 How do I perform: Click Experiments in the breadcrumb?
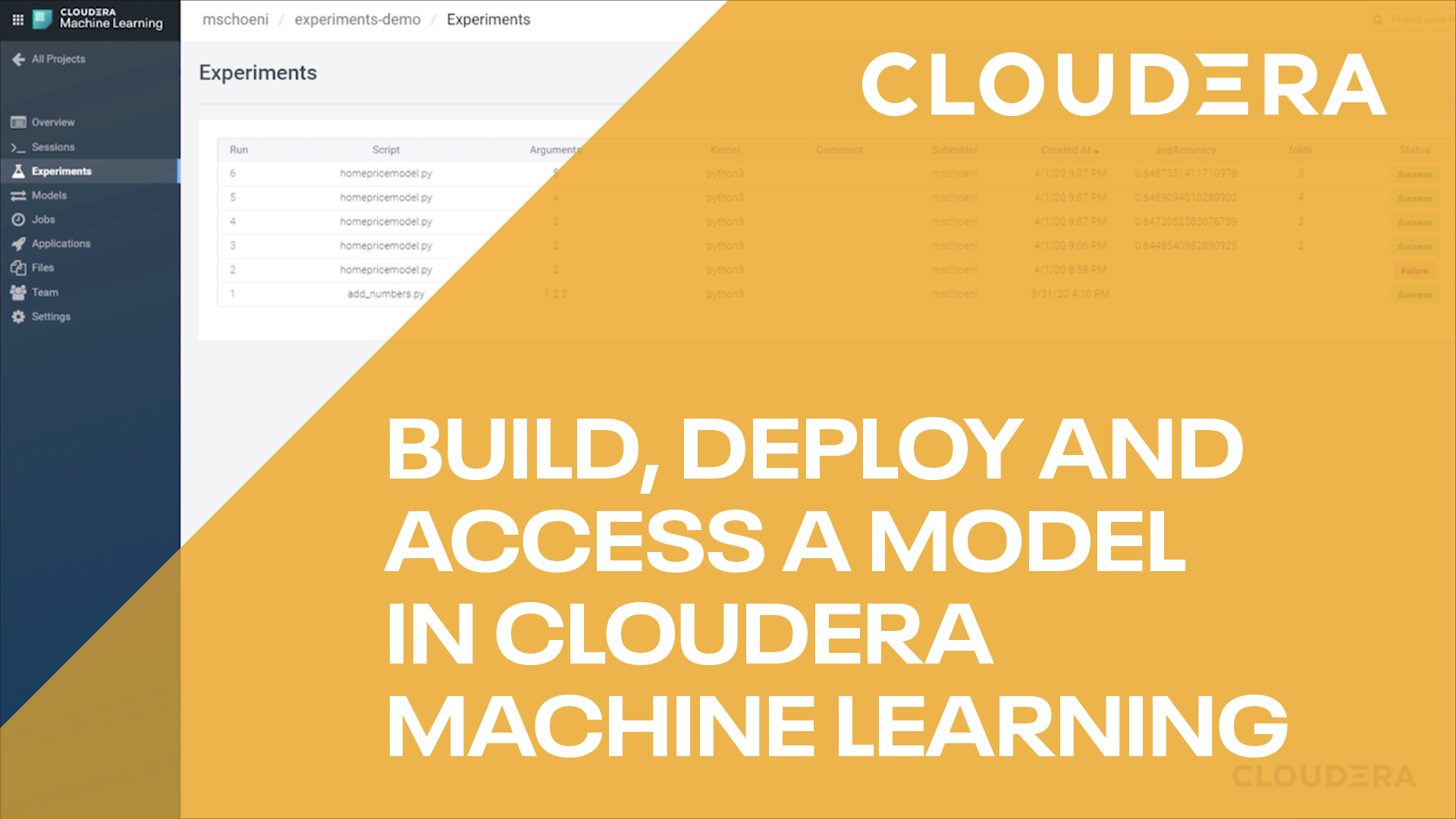click(488, 20)
